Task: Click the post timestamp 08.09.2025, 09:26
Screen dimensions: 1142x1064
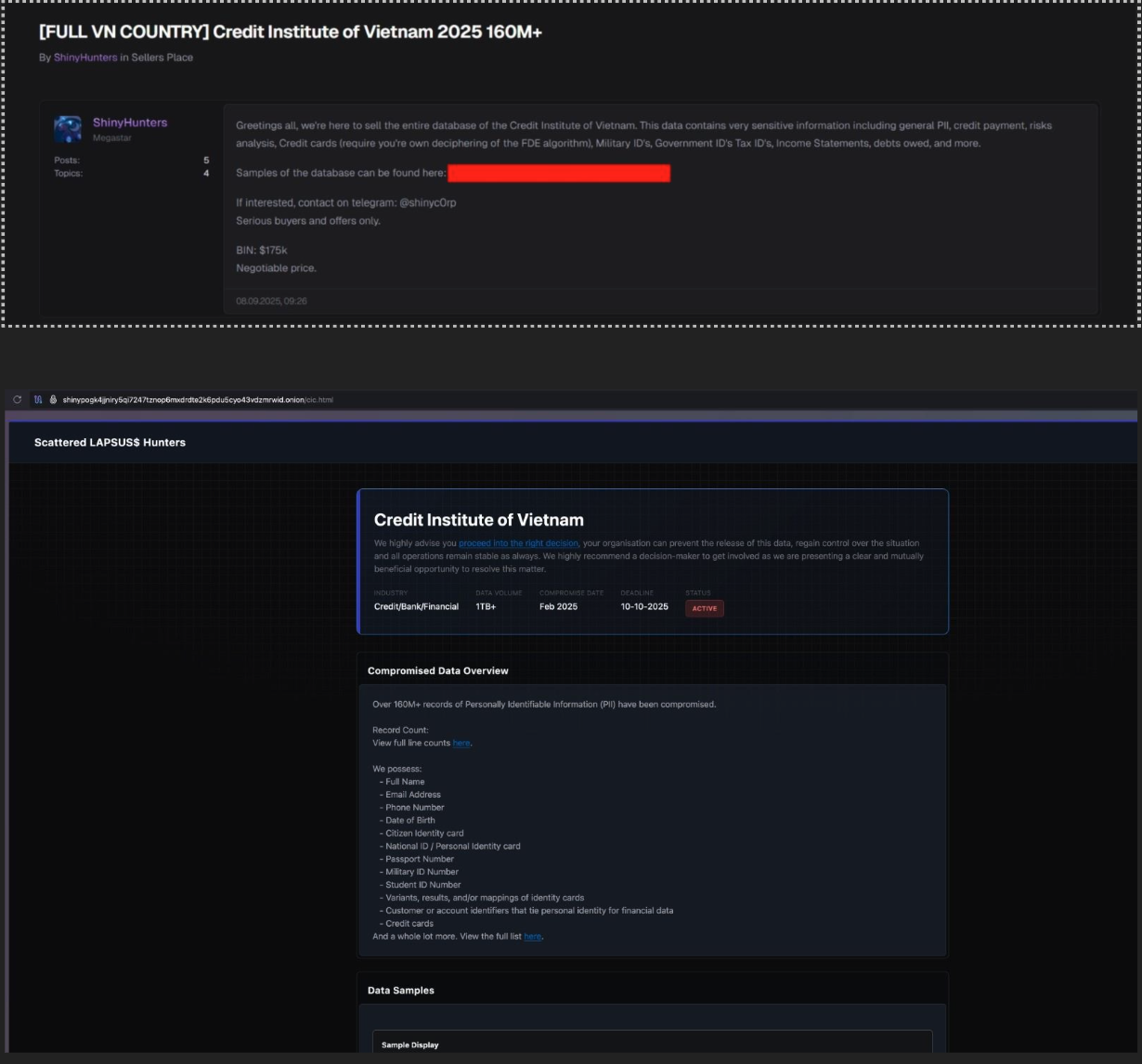Action: click(271, 301)
